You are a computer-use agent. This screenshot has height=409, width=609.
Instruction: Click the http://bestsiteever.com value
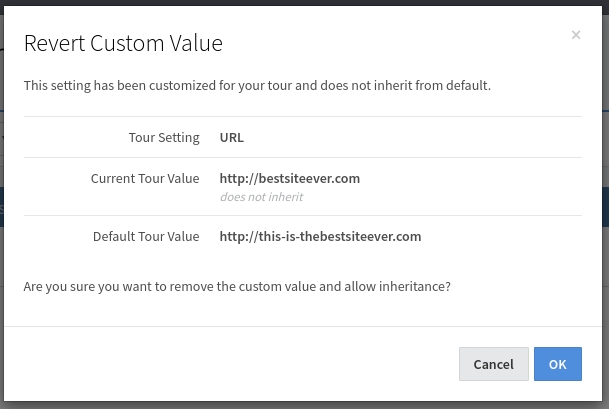290,179
